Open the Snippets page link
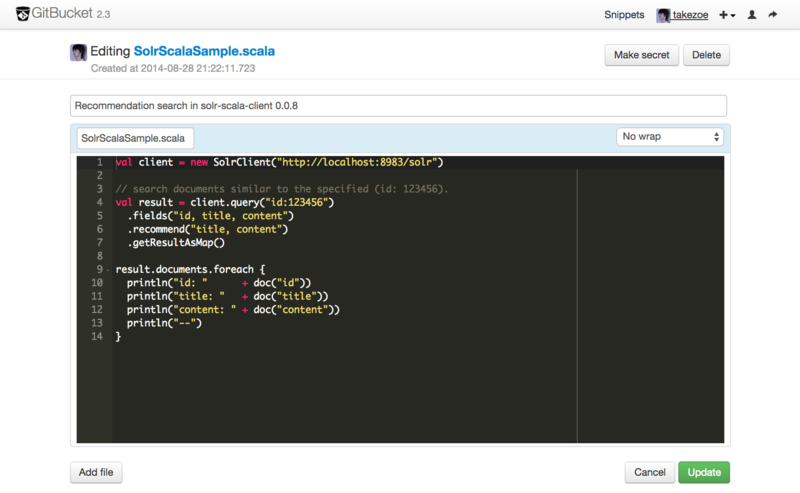The height and width of the screenshot is (493, 800). tap(624, 15)
